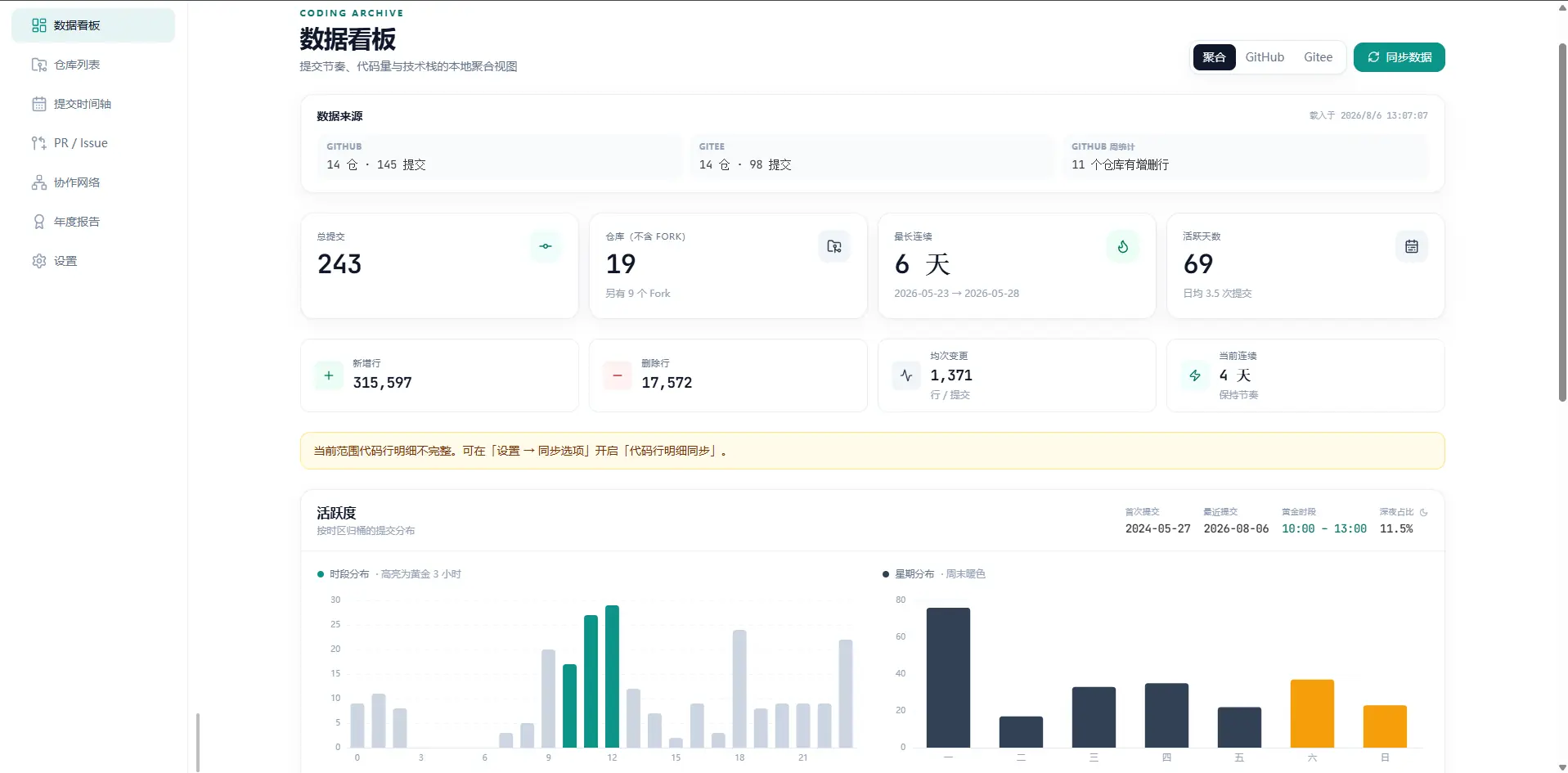Go to 数据看板 in the sidebar
This screenshot has height=773, width=1568.
click(x=93, y=25)
